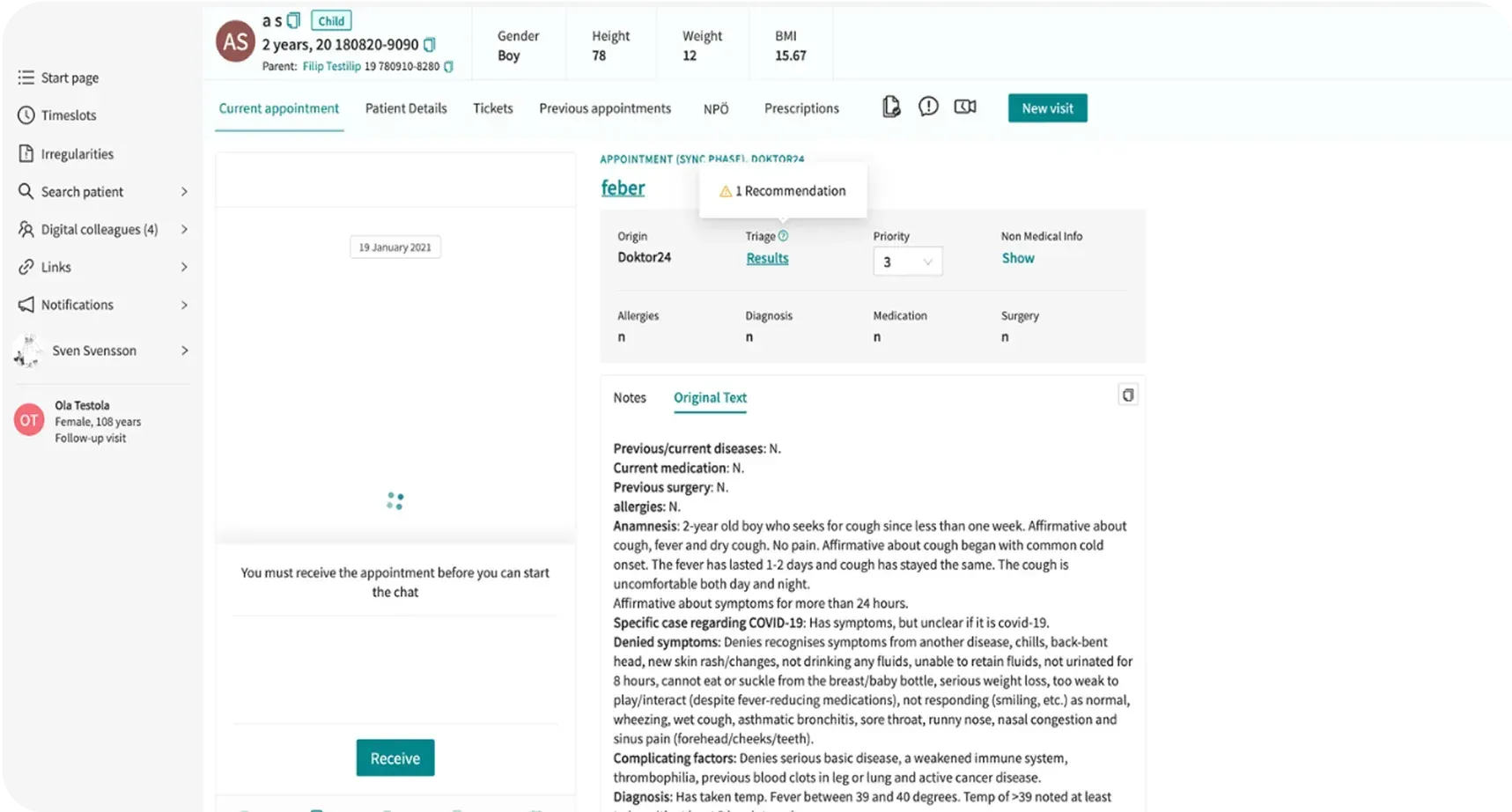Copy the parent's ID number
The height and width of the screenshot is (812, 1512).
pyautogui.click(x=448, y=67)
